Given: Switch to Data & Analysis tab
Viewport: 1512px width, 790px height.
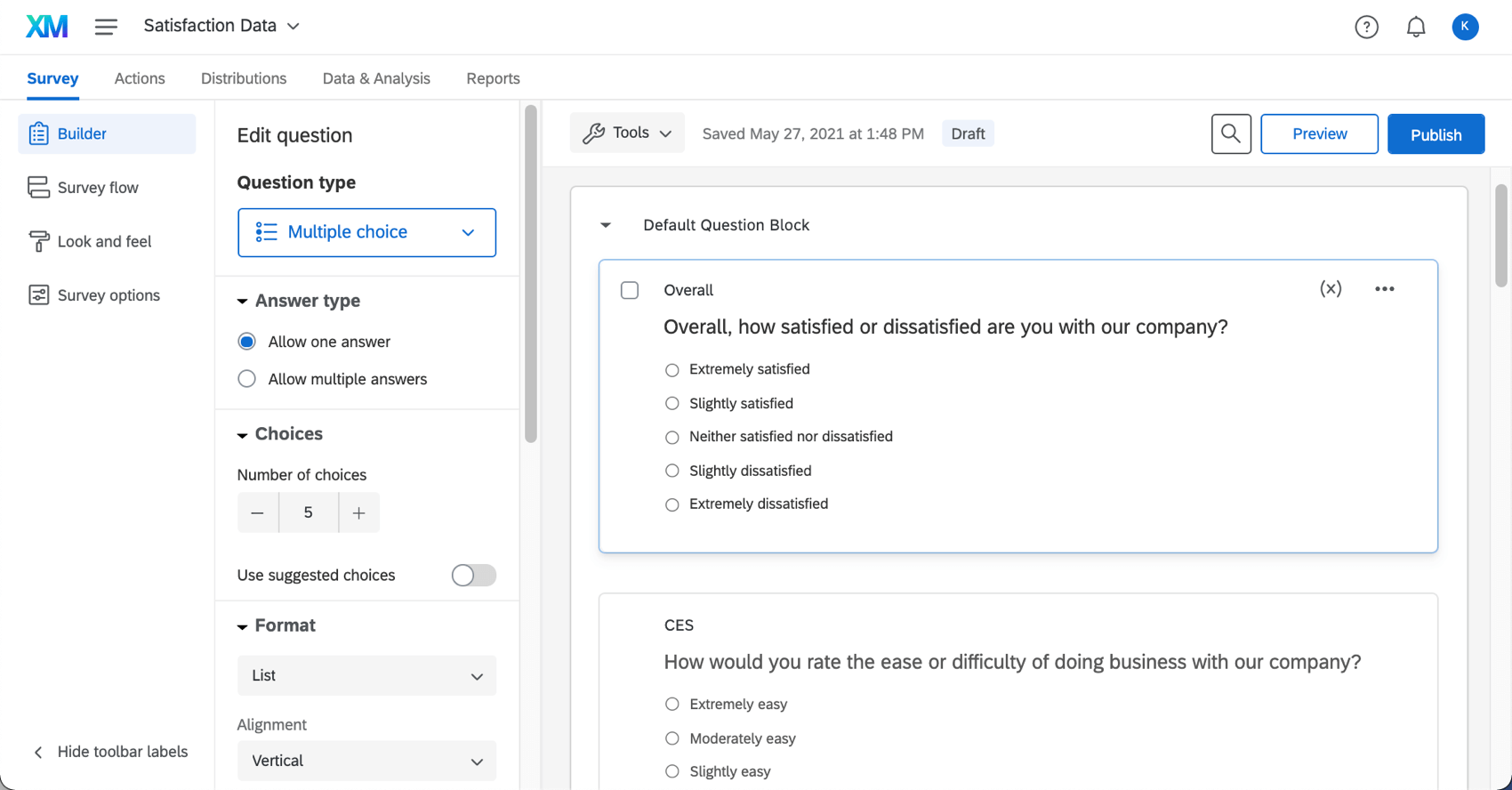Looking at the screenshot, I should [376, 78].
